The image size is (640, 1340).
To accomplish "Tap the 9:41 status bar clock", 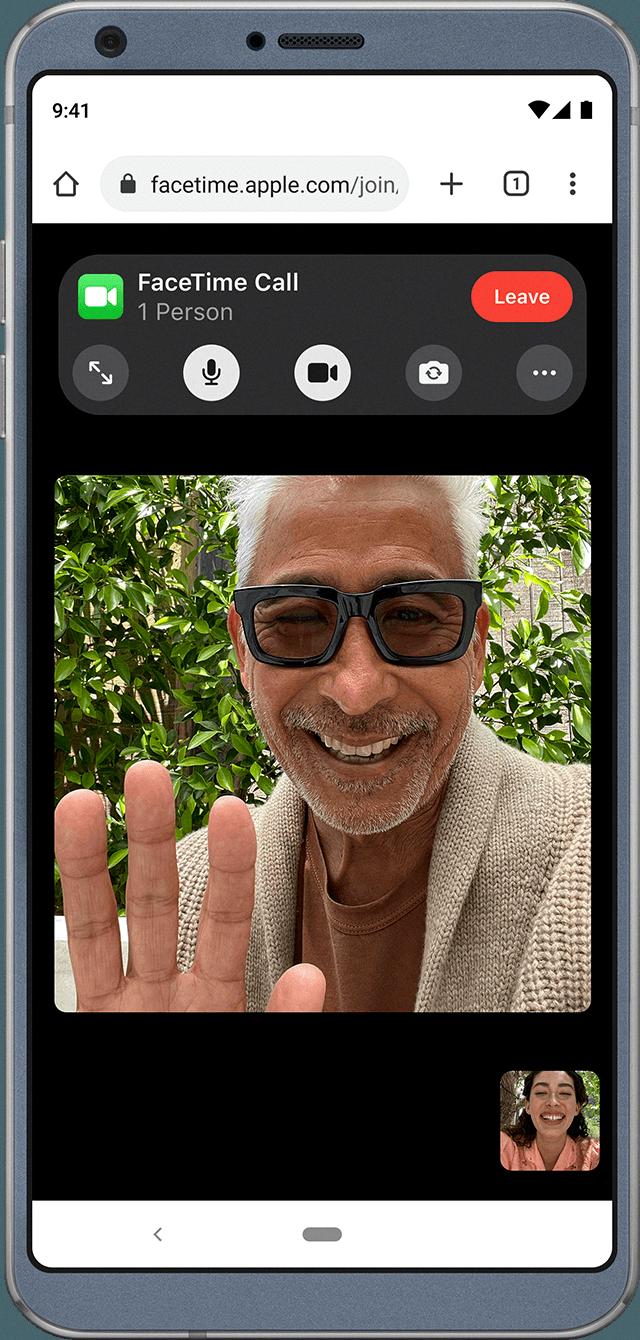I will point(70,111).
